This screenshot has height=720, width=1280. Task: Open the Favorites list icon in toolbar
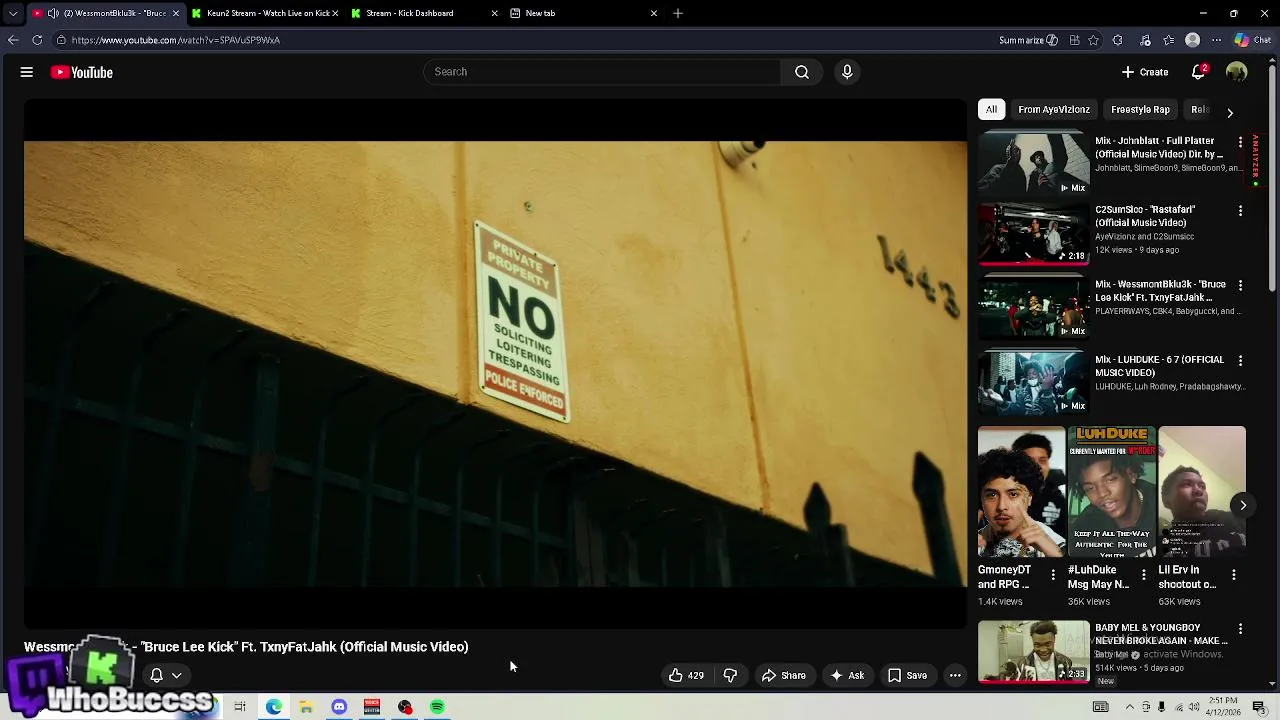pos(1168,40)
